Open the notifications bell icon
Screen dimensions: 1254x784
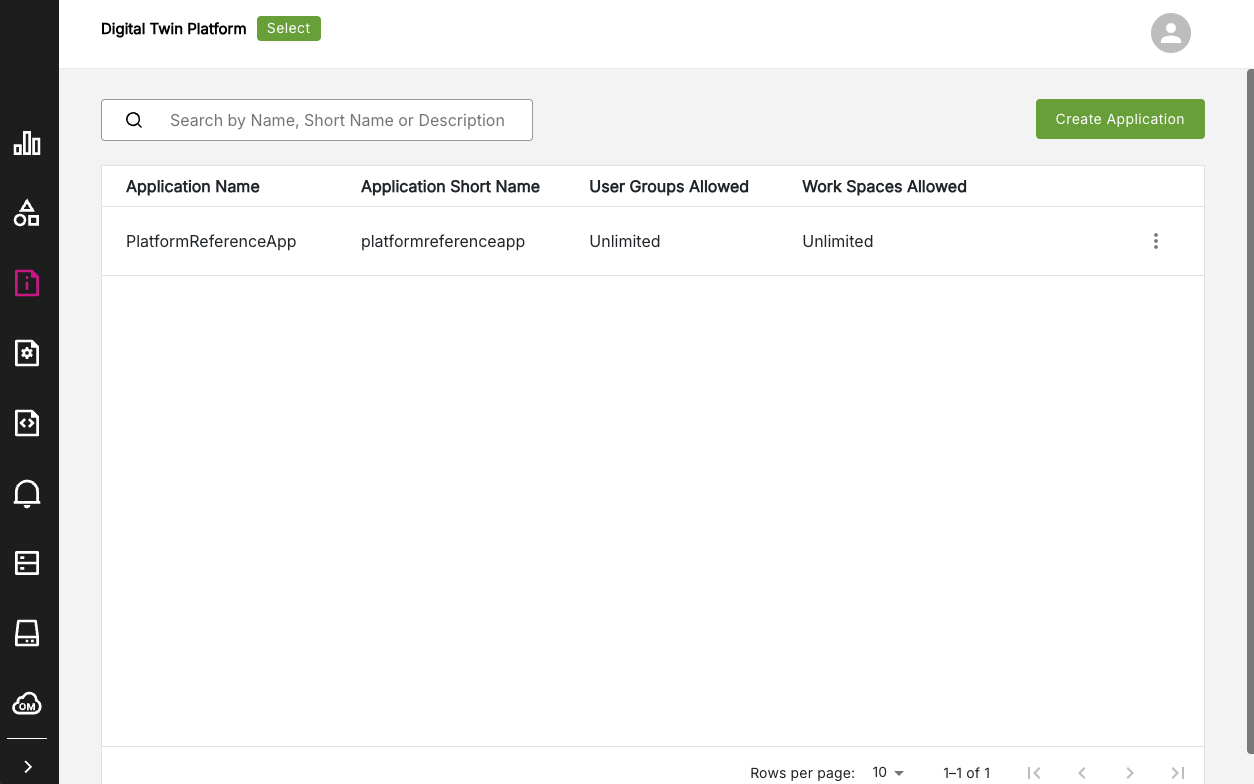[27, 493]
